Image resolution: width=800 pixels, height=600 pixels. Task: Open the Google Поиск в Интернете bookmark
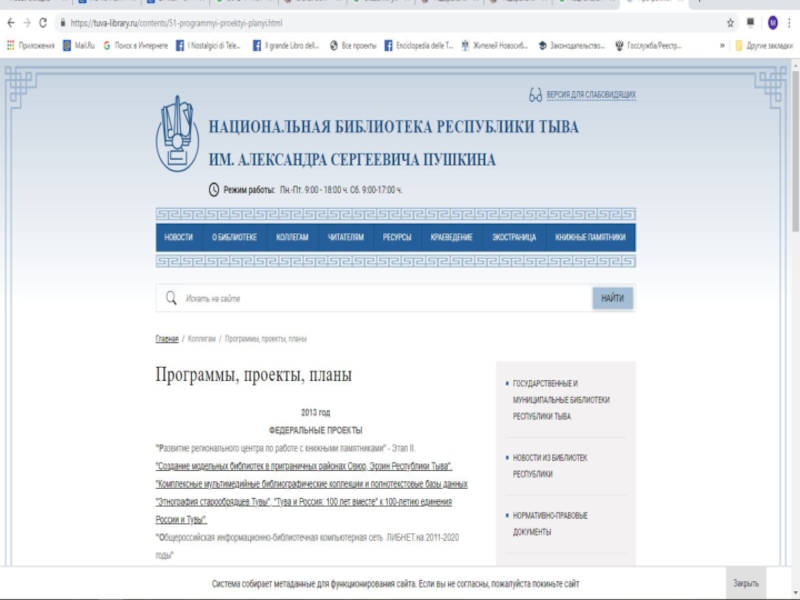[135, 46]
